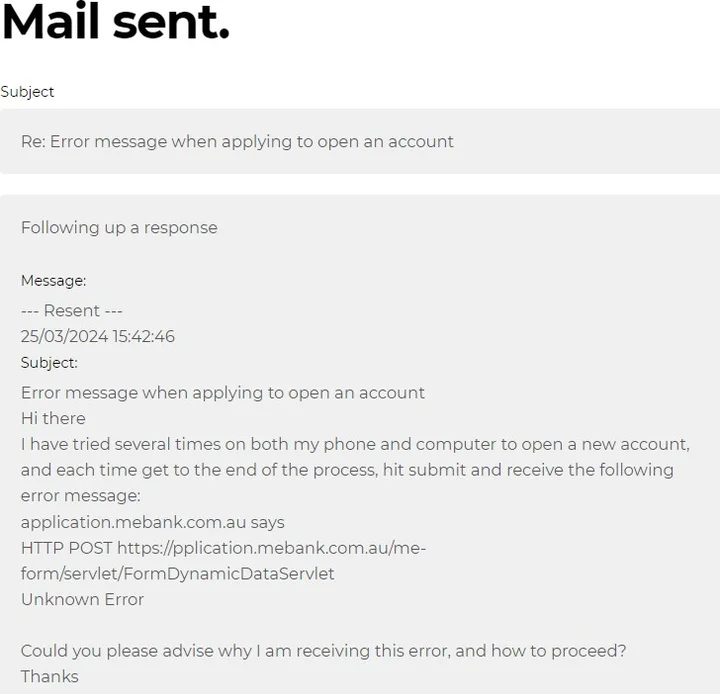Viewport: 720px width, 694px height.
Task: Click the 'Could you please advise' sentence
Action: (x=323, y=651)
